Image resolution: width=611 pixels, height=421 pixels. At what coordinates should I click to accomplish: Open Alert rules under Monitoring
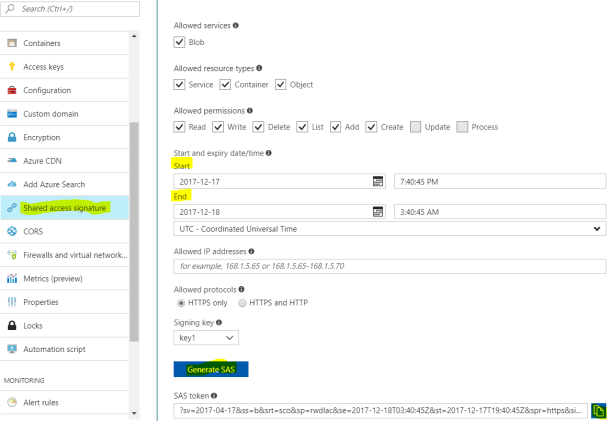65,402
